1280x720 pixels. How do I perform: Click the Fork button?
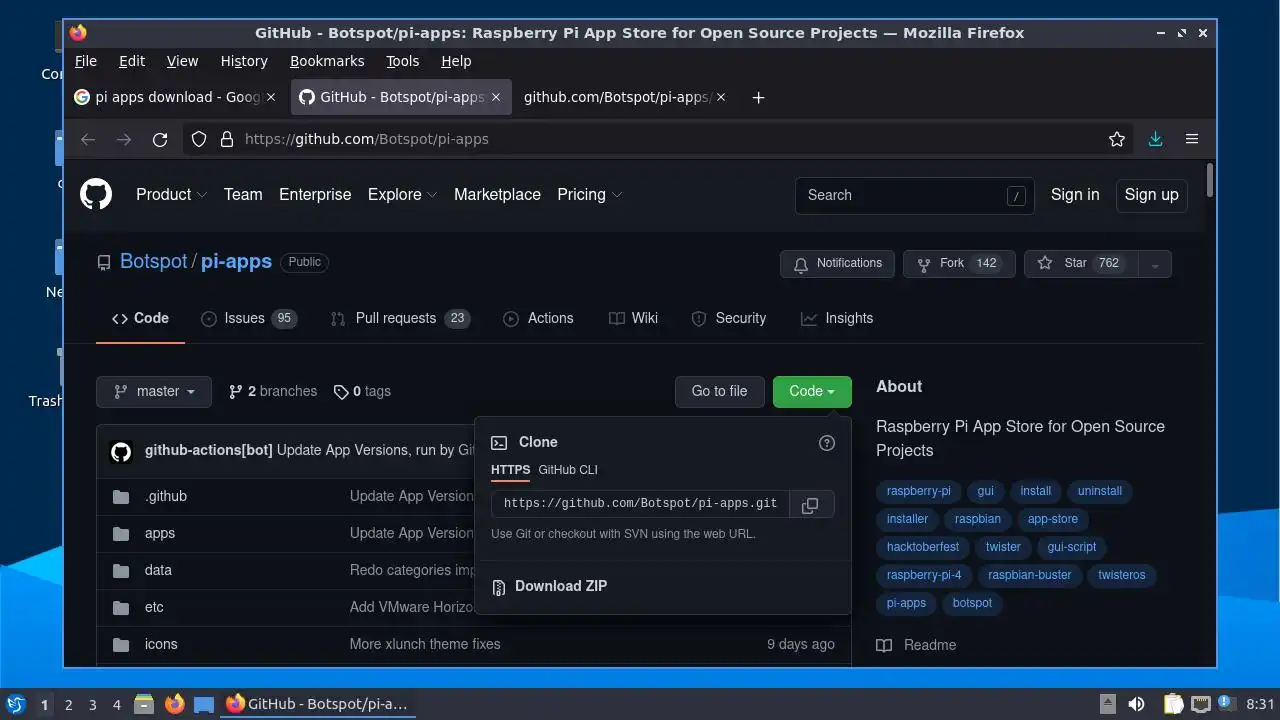(959, 264)
